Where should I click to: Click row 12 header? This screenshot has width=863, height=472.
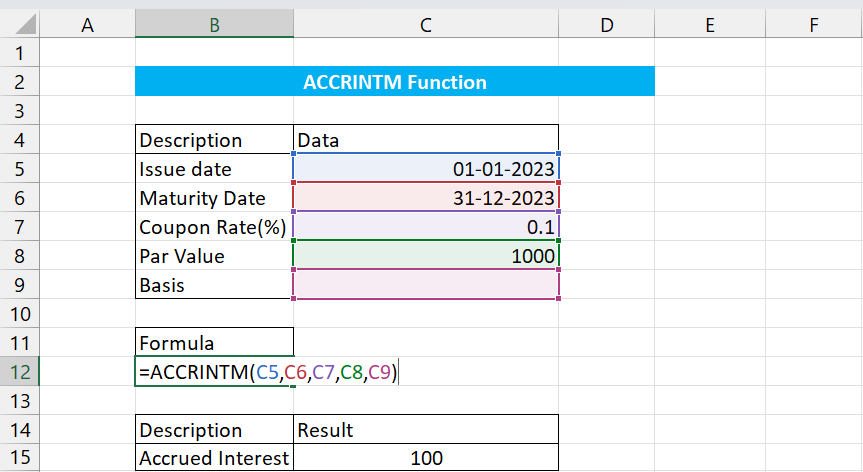pyautogui.click(x=20, y=373)
